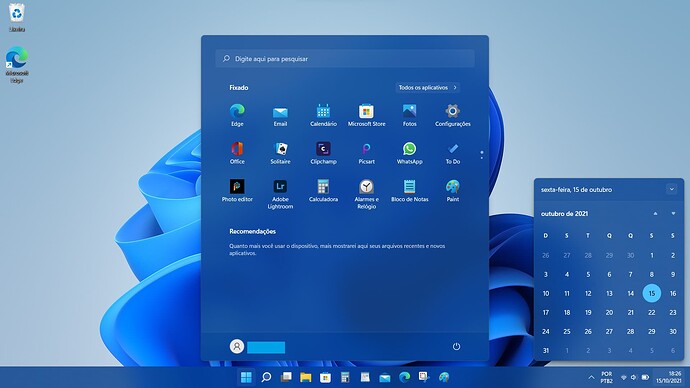690x388 pixels.
Task: Open Alarmes e Relógio app
Action: click(367, 194)
